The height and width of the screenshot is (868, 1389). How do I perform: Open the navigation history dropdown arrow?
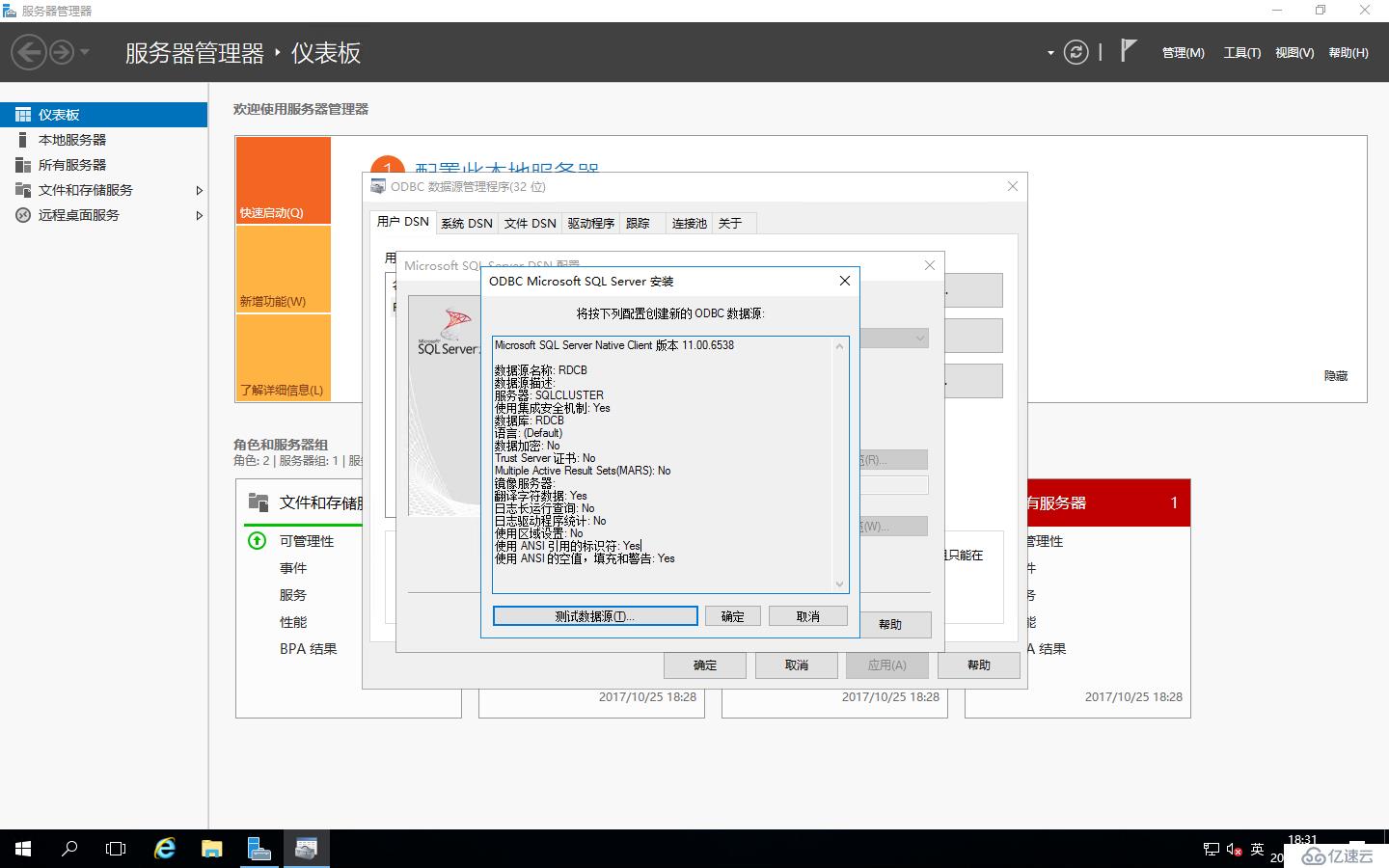pyautogui.click(x=85, y=52)
